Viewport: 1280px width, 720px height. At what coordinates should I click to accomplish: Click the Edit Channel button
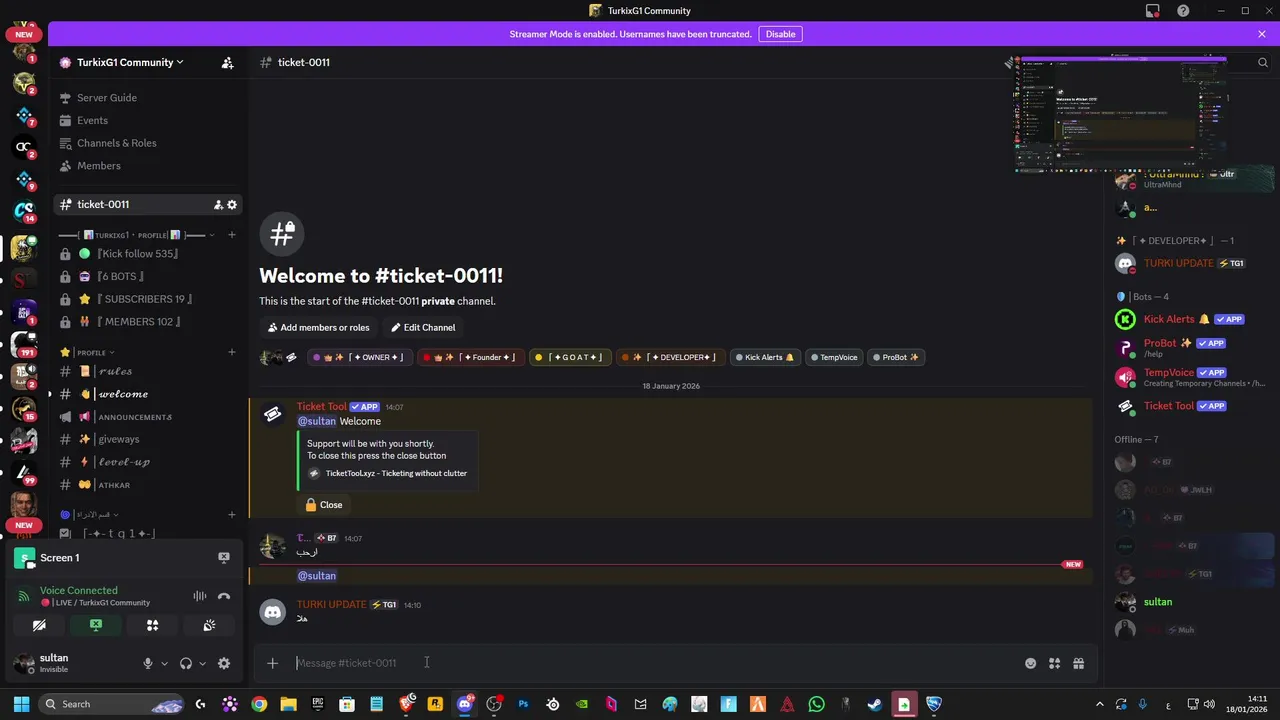click(x=423, y=327)
